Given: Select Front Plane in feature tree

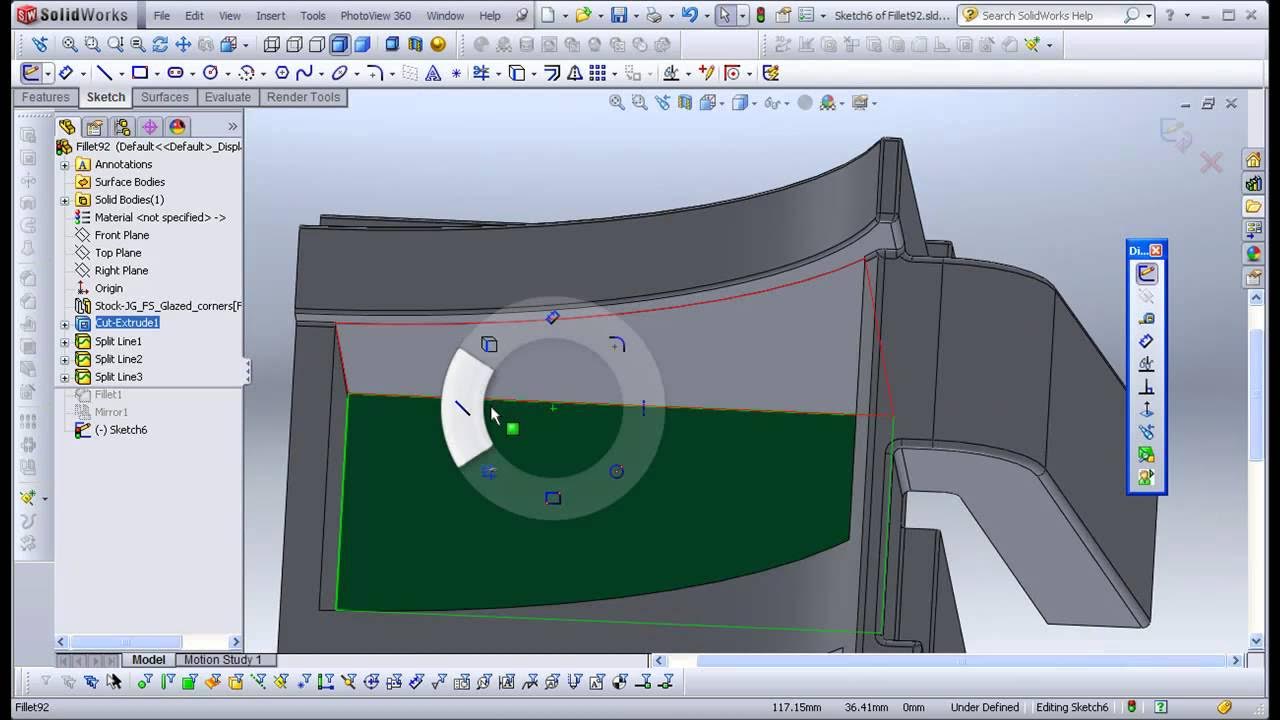Looking at the screenshot, I should tap(121, 235).
